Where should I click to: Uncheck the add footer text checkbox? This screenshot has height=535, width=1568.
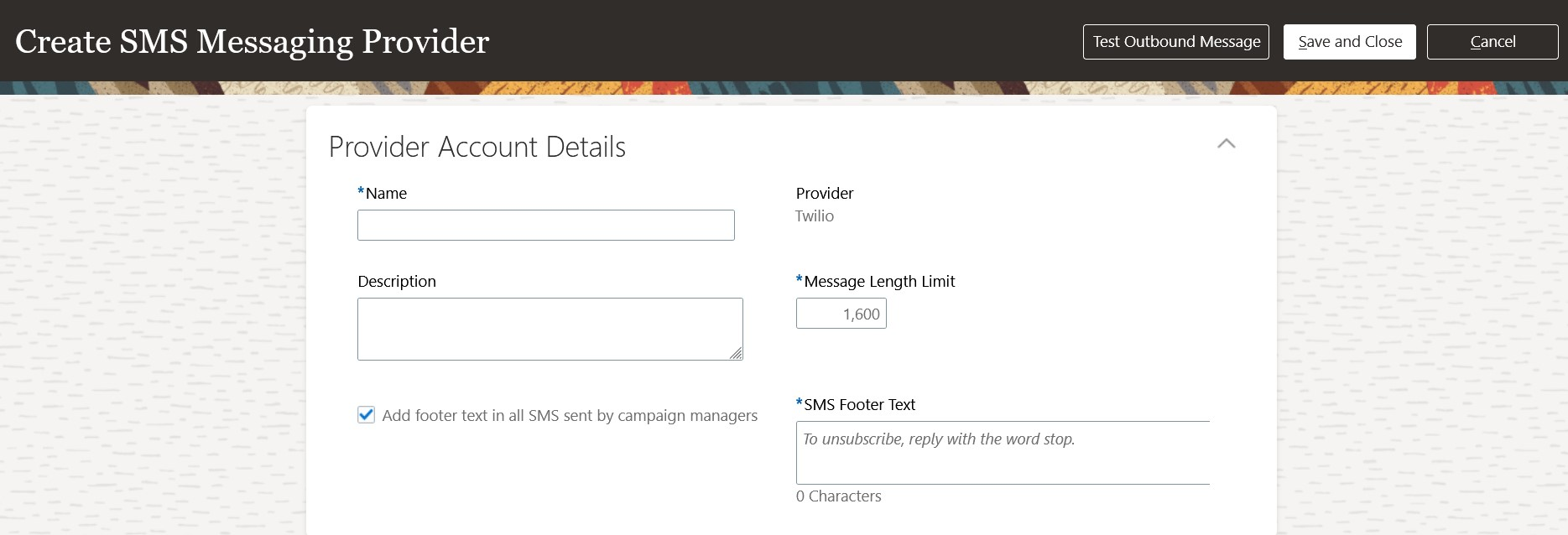tap(367, 415)
